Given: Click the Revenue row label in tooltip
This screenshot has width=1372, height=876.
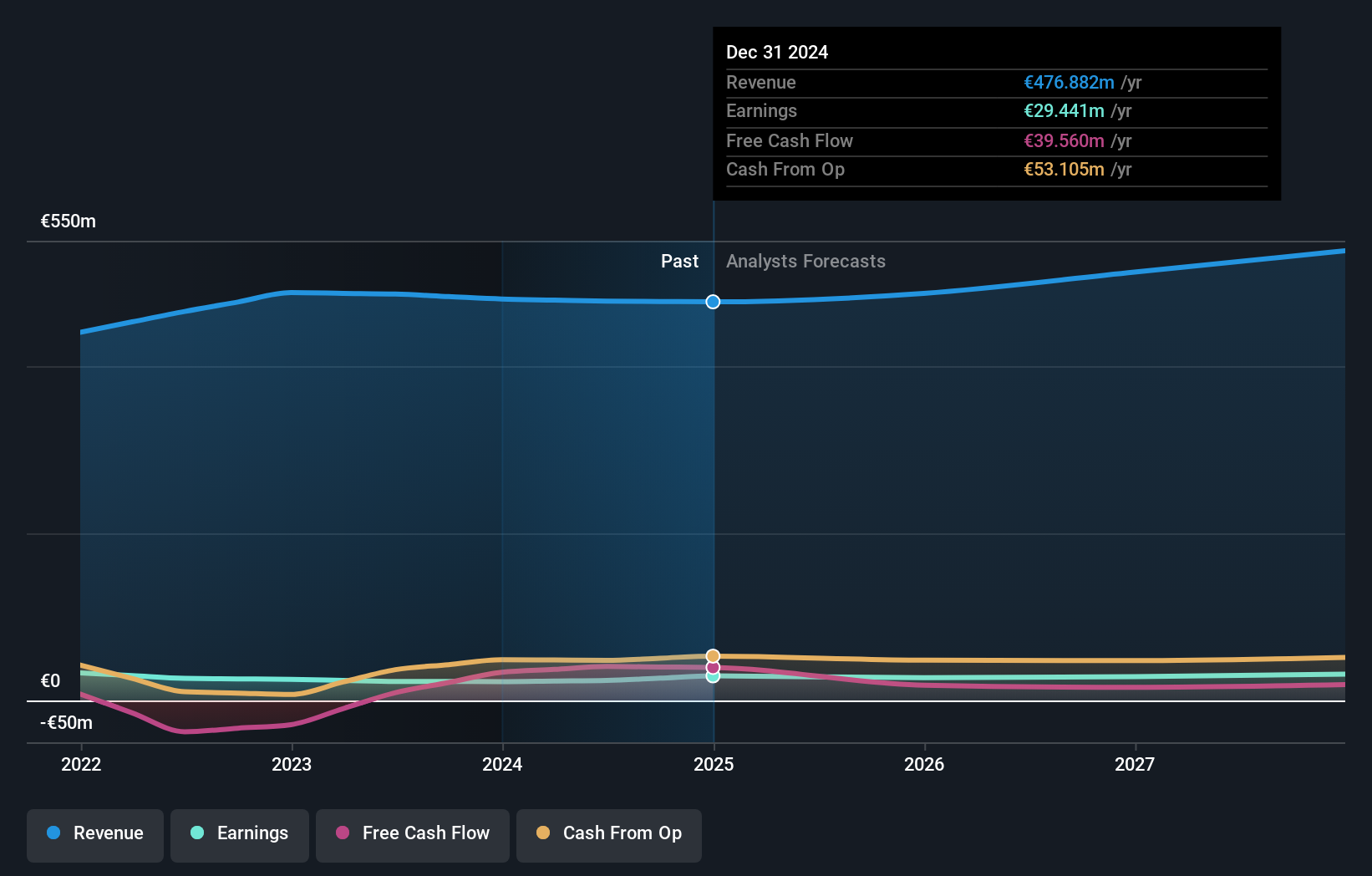Looking at the screenshot, I should 761,83.
